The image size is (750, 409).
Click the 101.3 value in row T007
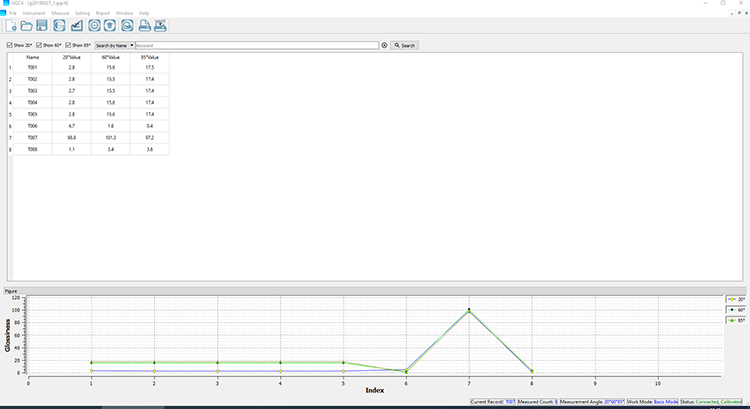click(110, 138)
